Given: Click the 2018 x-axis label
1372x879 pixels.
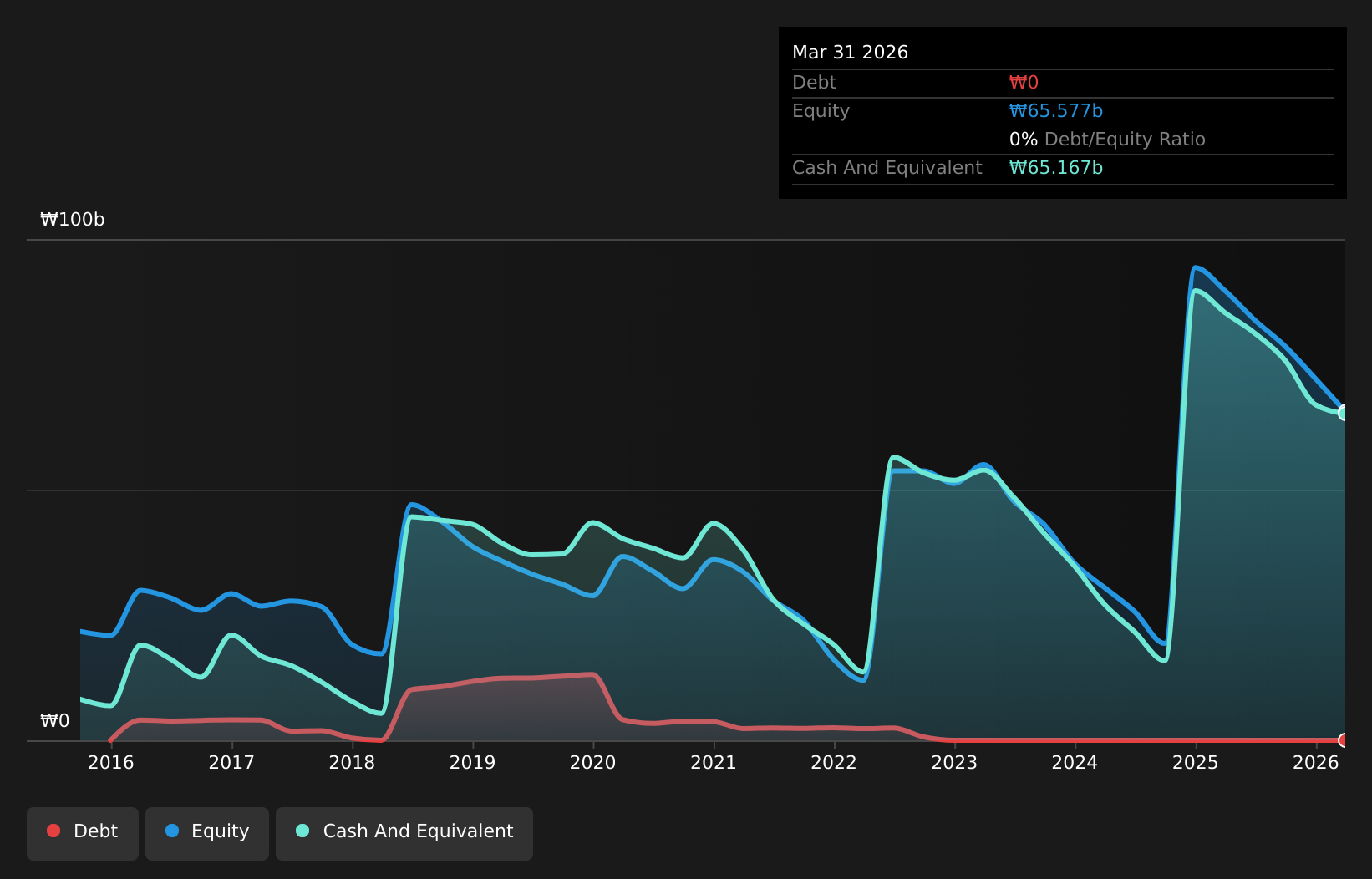Looking at the screenshot, I should (352, 762).
